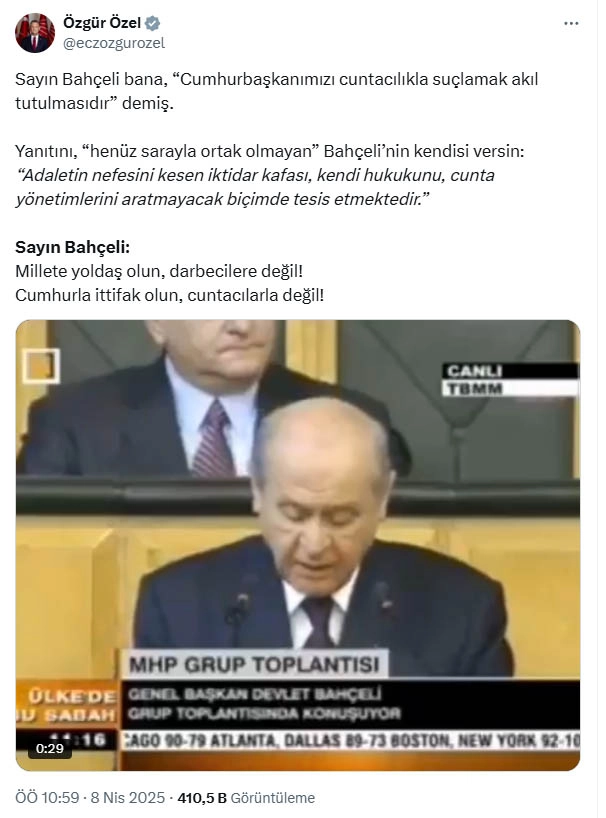Play the Bahçeli speech video
The image size is (606, 818).
coord(298,545)
